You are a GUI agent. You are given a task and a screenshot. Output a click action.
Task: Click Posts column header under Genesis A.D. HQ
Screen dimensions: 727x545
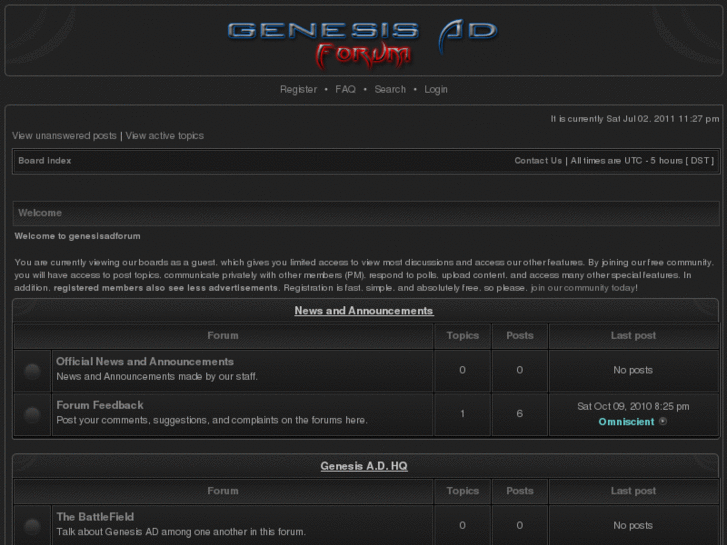[519, 491]
